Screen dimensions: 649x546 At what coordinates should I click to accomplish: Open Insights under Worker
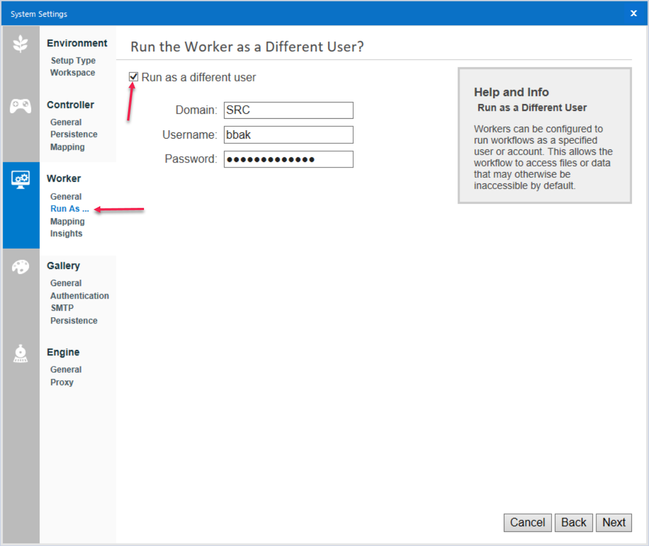click(66, 233)
